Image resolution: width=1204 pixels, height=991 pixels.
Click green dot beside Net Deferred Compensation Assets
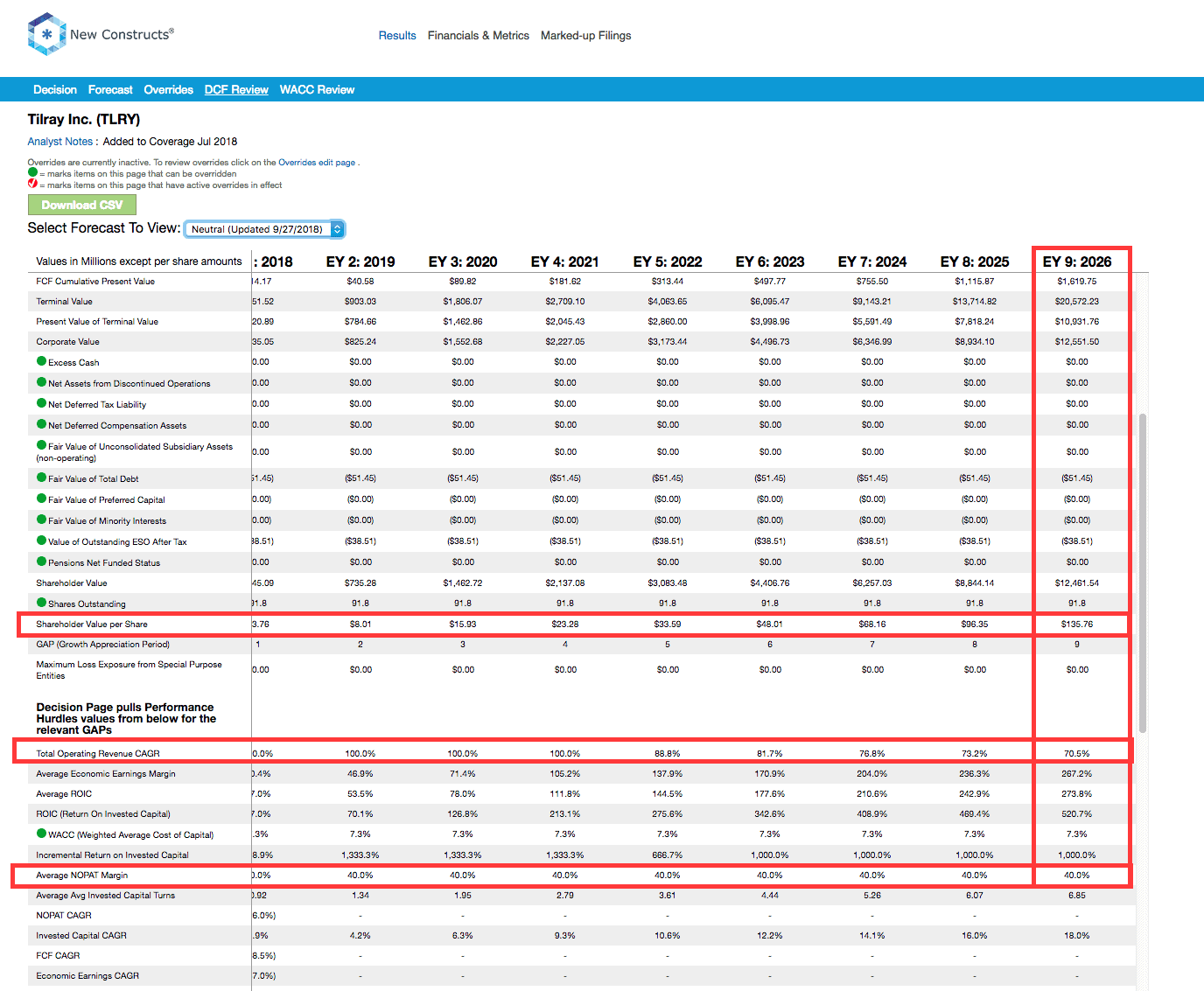tap(41, 424)
